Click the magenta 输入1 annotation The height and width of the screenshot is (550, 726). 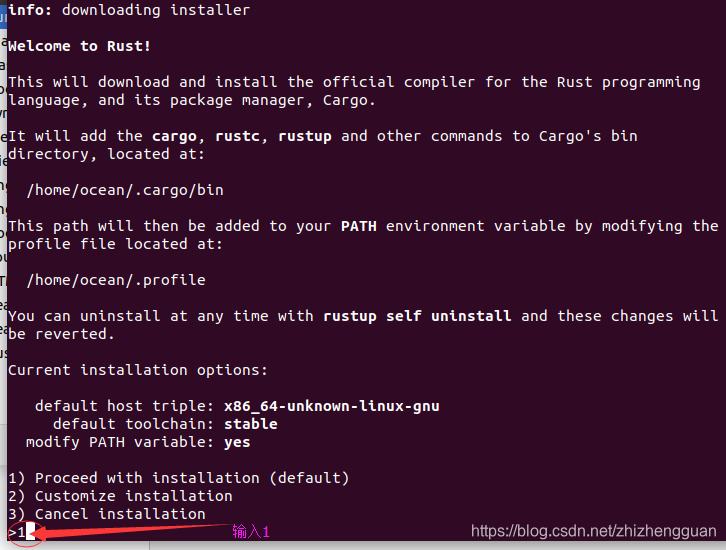(250, 531)
